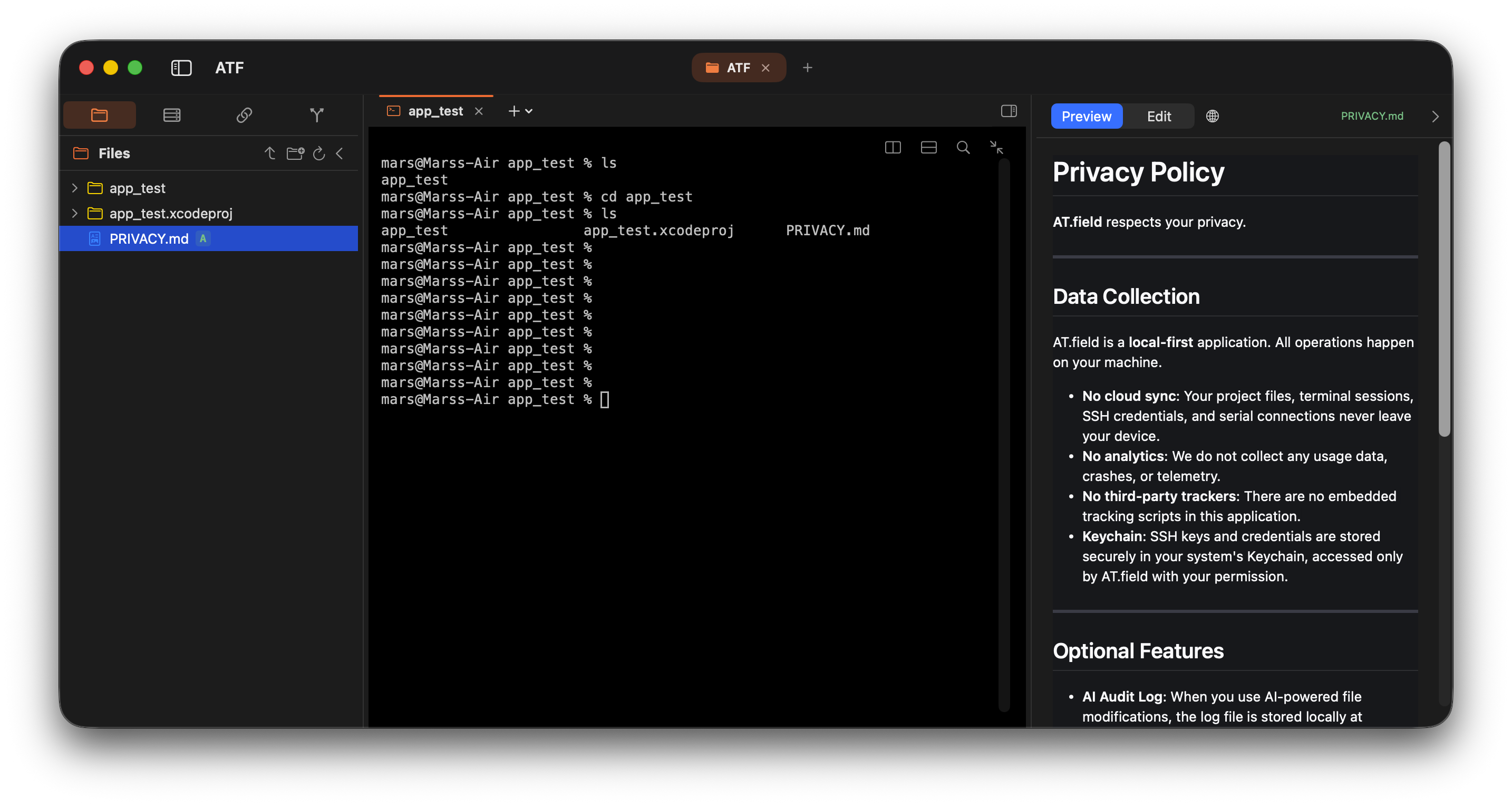Click the terminal prompt cursor
Screen dimensions: 1512x806
[x=605, y=400]
